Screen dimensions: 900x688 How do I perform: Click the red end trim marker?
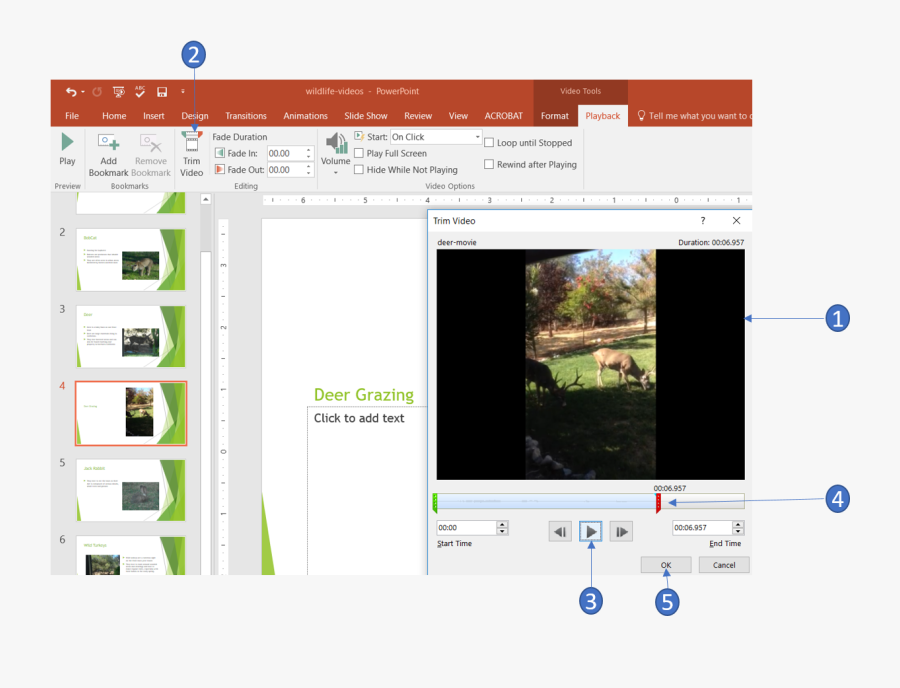[658, 503]
